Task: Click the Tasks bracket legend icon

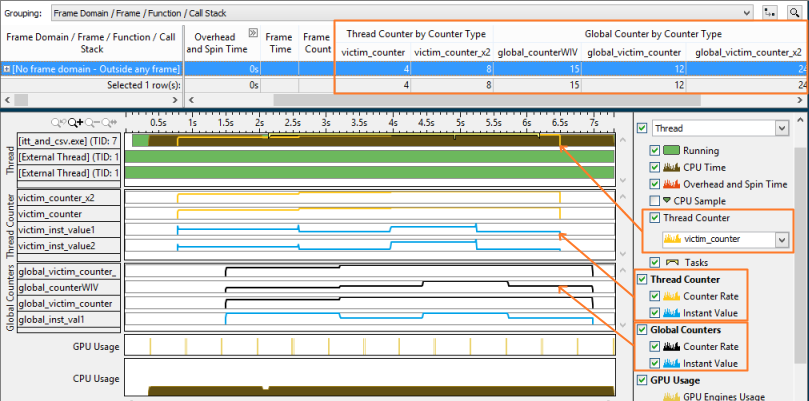Action: point(672,262)
